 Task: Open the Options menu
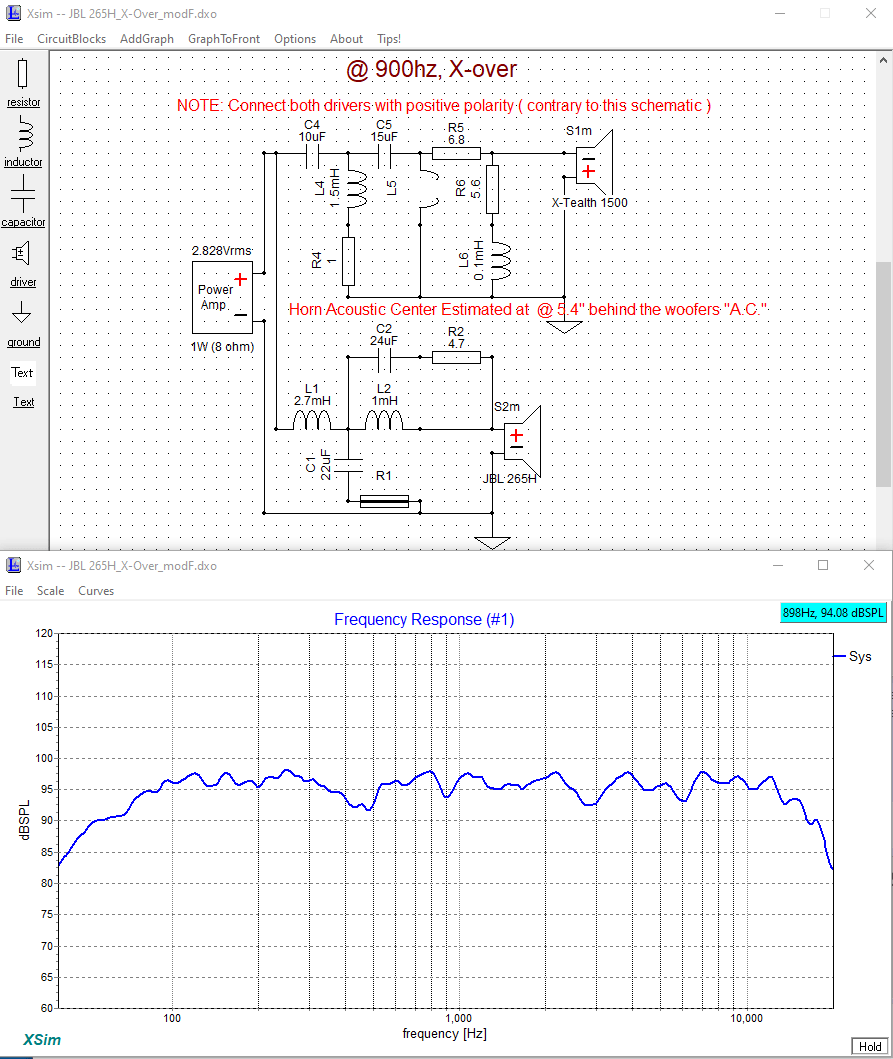[295, 39]
